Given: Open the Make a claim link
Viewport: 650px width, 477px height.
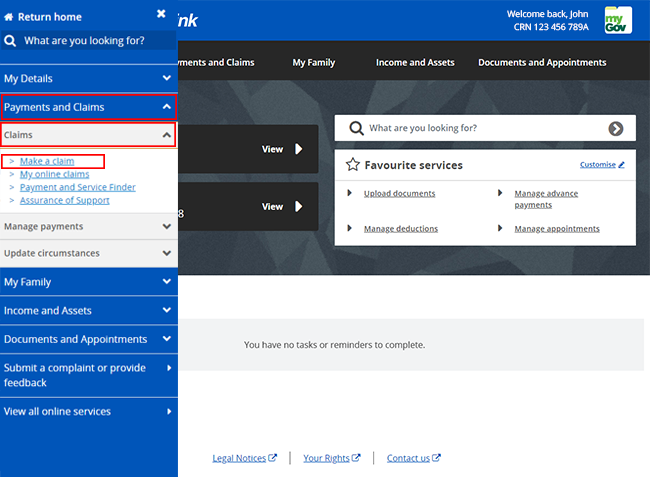Looking at the screenshot, I should point(47,161).
